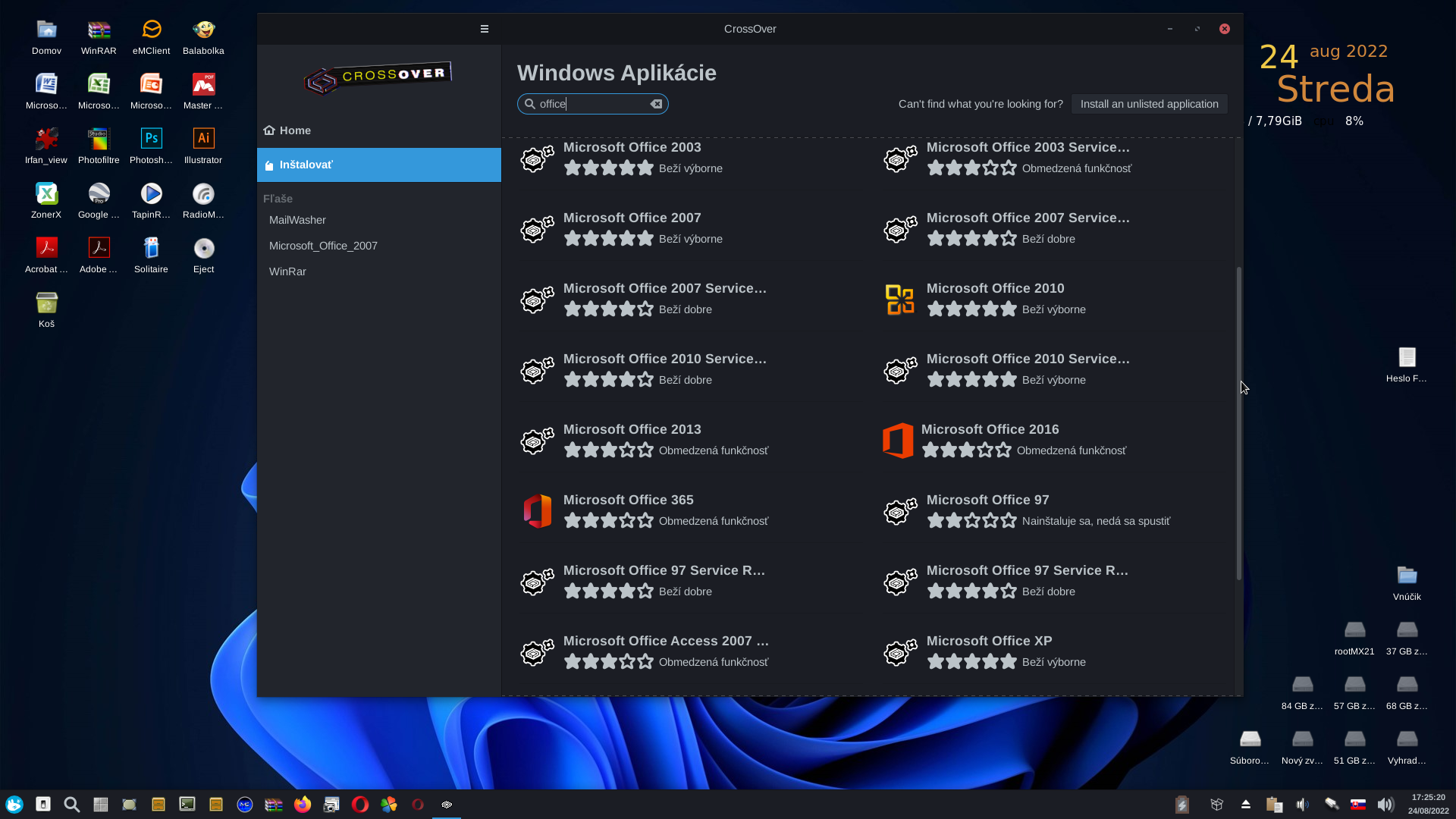The width and height of the screenshot is (1456, 819).
Task: Select the WinRar bottle
Action: (287, 271)
